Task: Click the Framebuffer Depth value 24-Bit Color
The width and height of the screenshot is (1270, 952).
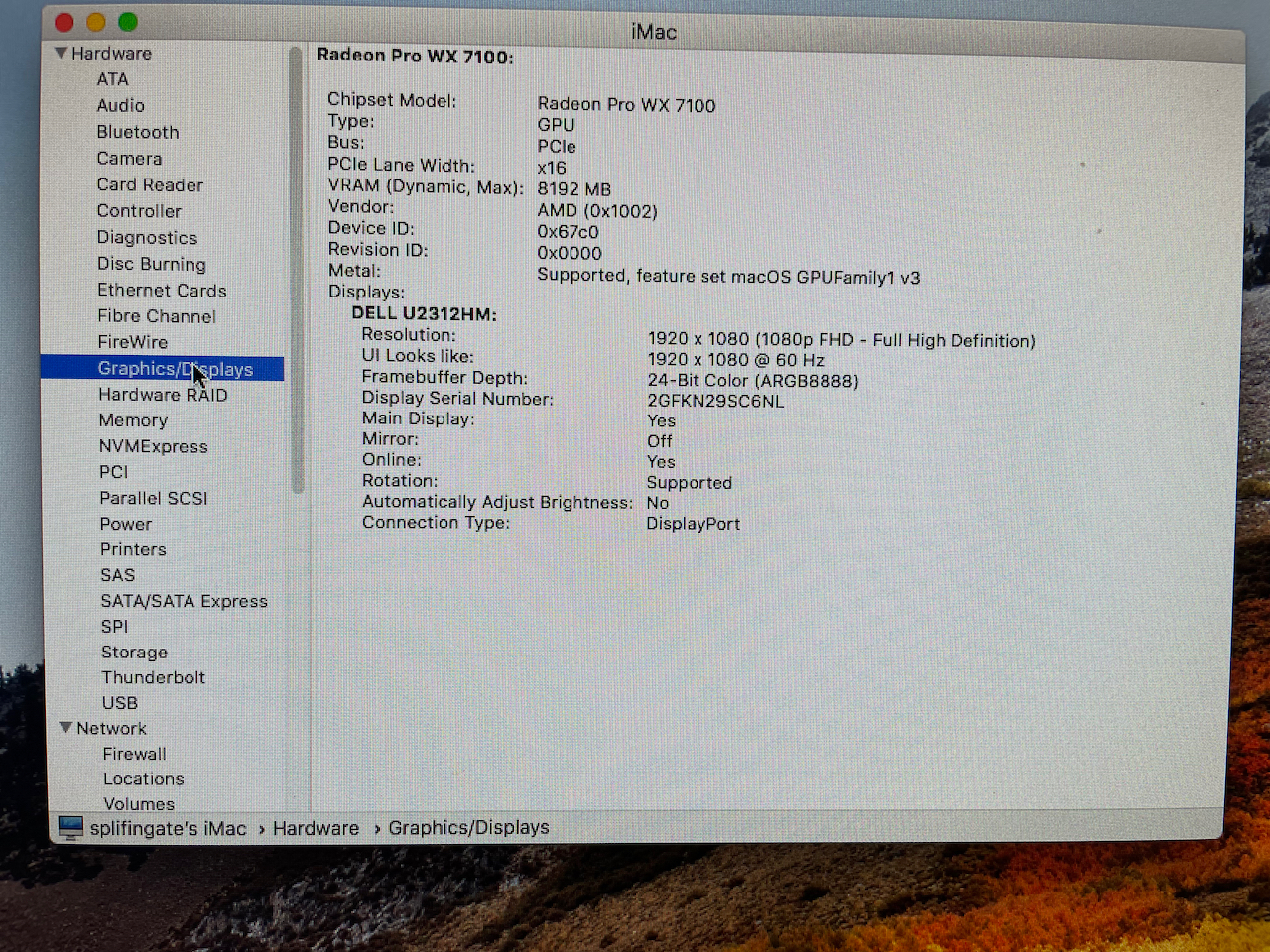Action: 753,381
